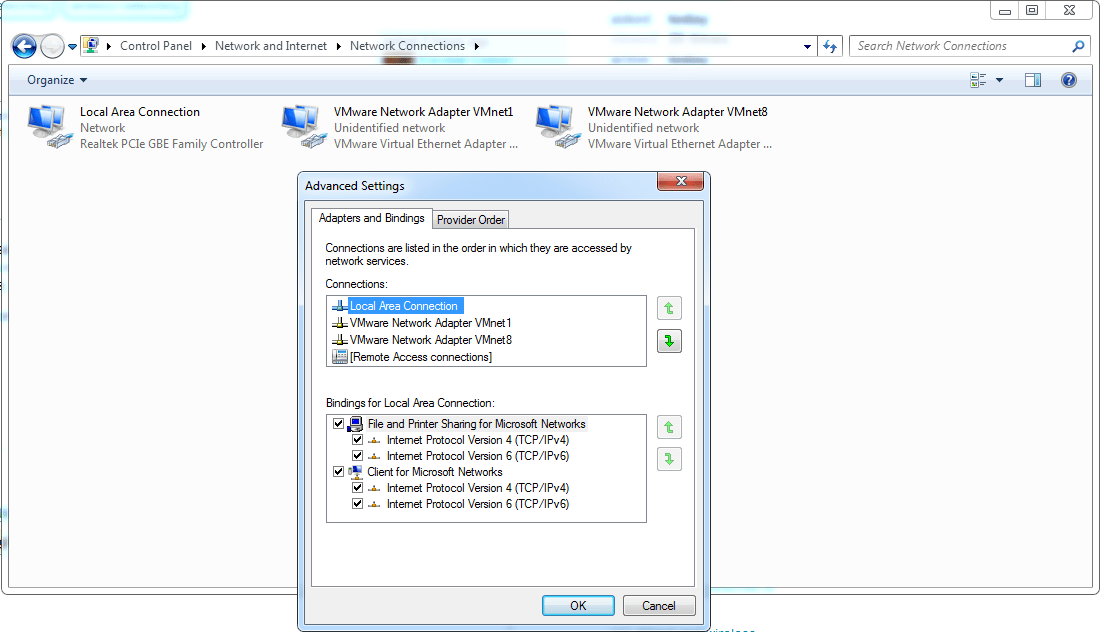Uncheck File and Printer Sharing for Microsoft Networks
Screen dimensions: 1103x632
pos(338,424)
